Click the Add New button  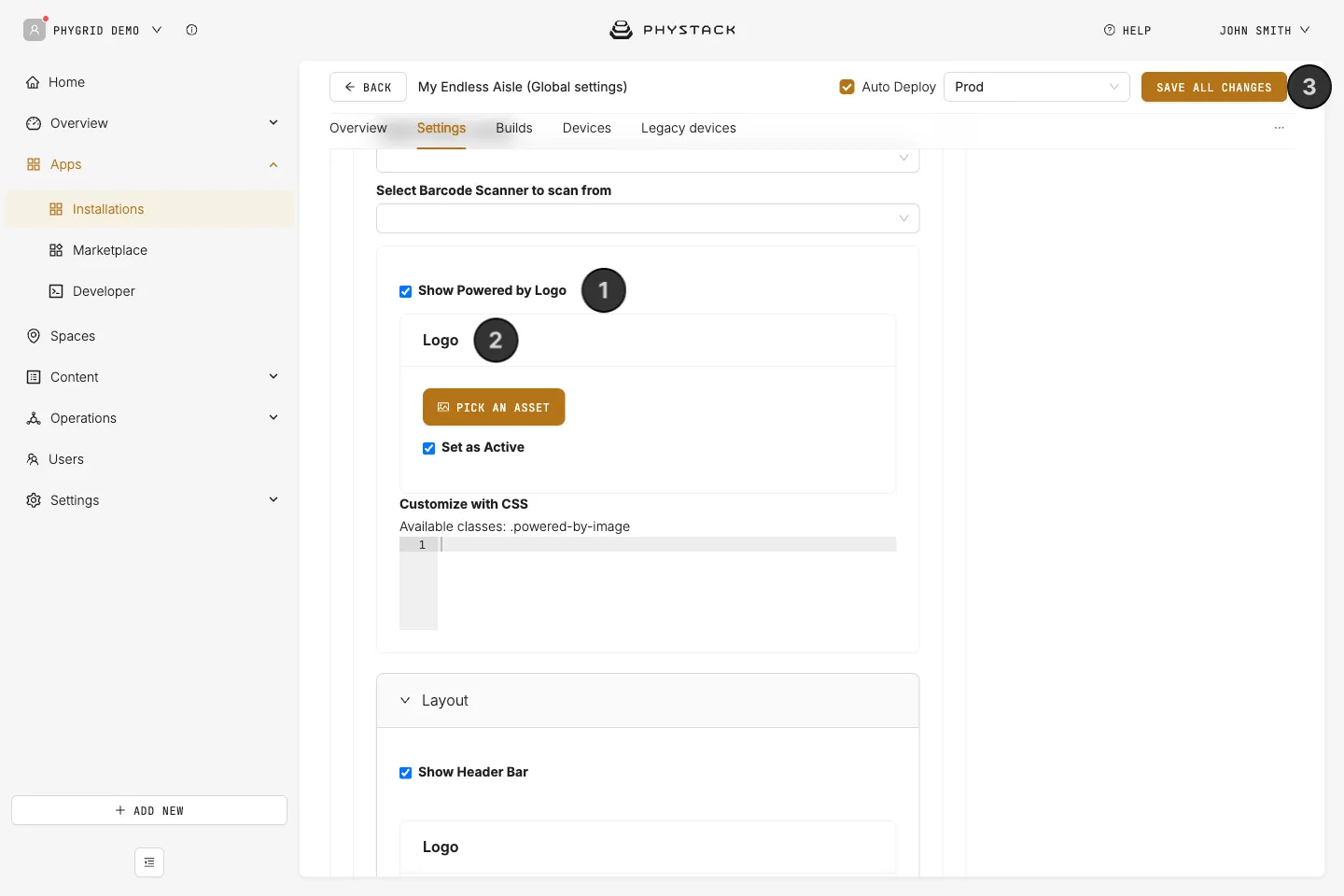[x=149, y=810]
